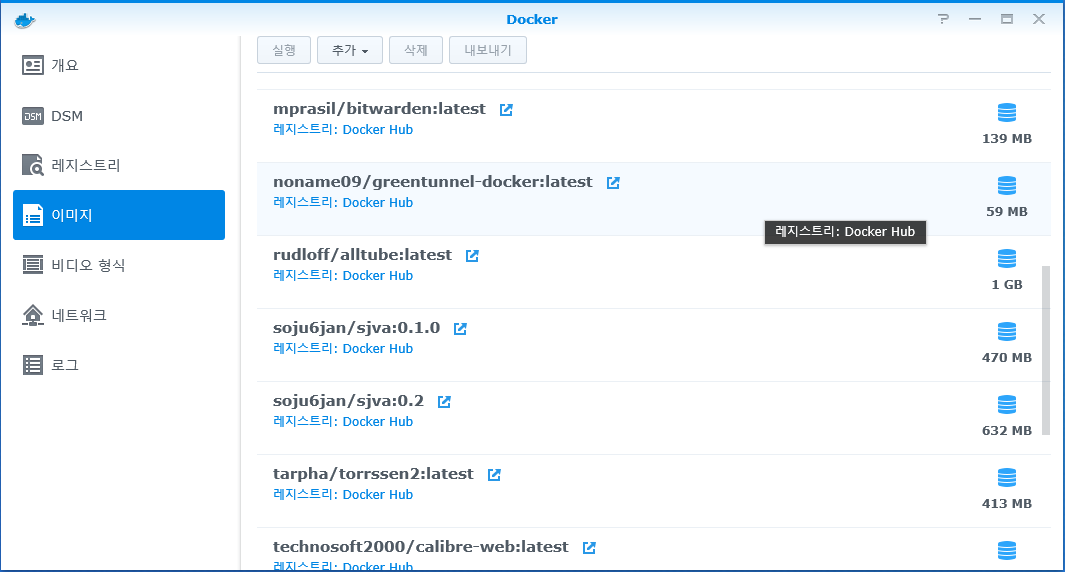Open external link for rudloff/alltube:latest
Viewport: 1065px width, 572px height.
472,255
